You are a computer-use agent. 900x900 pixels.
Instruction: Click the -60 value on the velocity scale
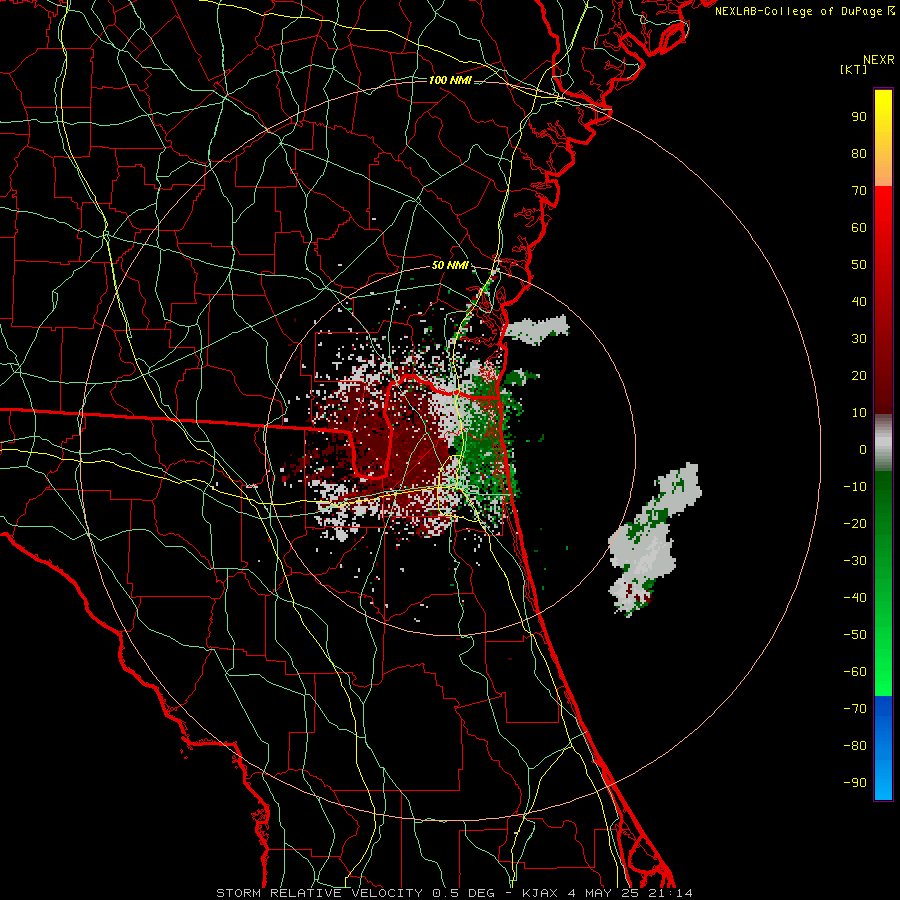tap(855, 672)
